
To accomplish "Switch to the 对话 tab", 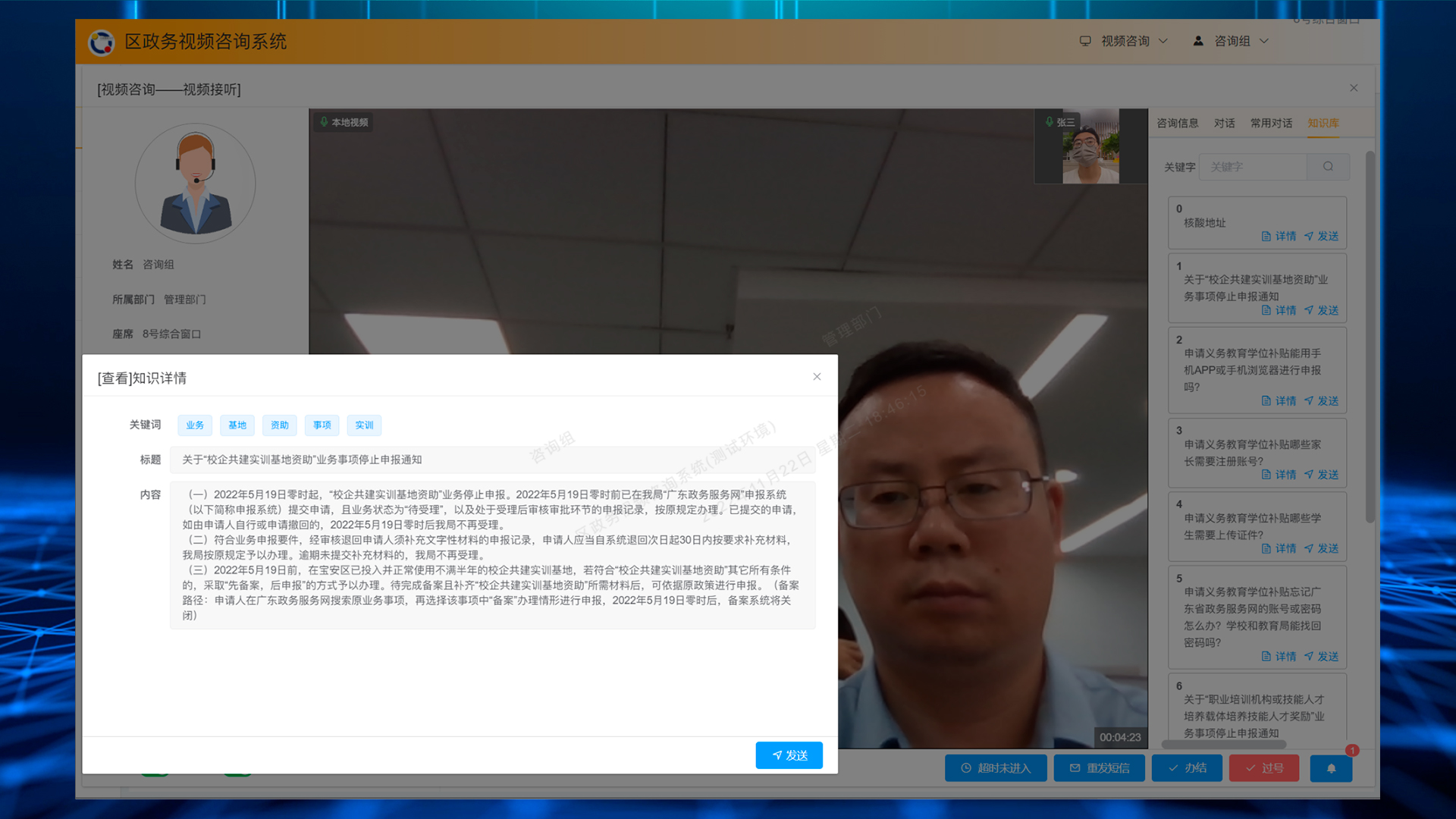I will [x=1224, y=123].
